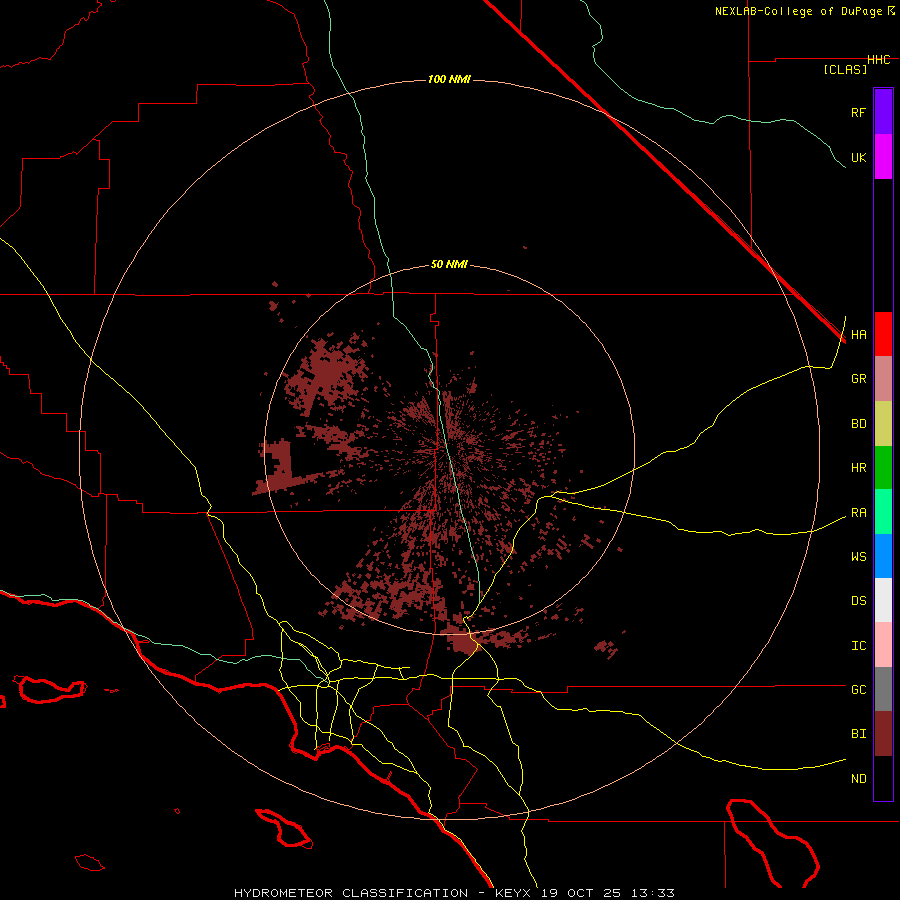The height and width of the screenshot is (900, 900).
Task: Select the IC pink legend swatch
Action: [883, 645]
